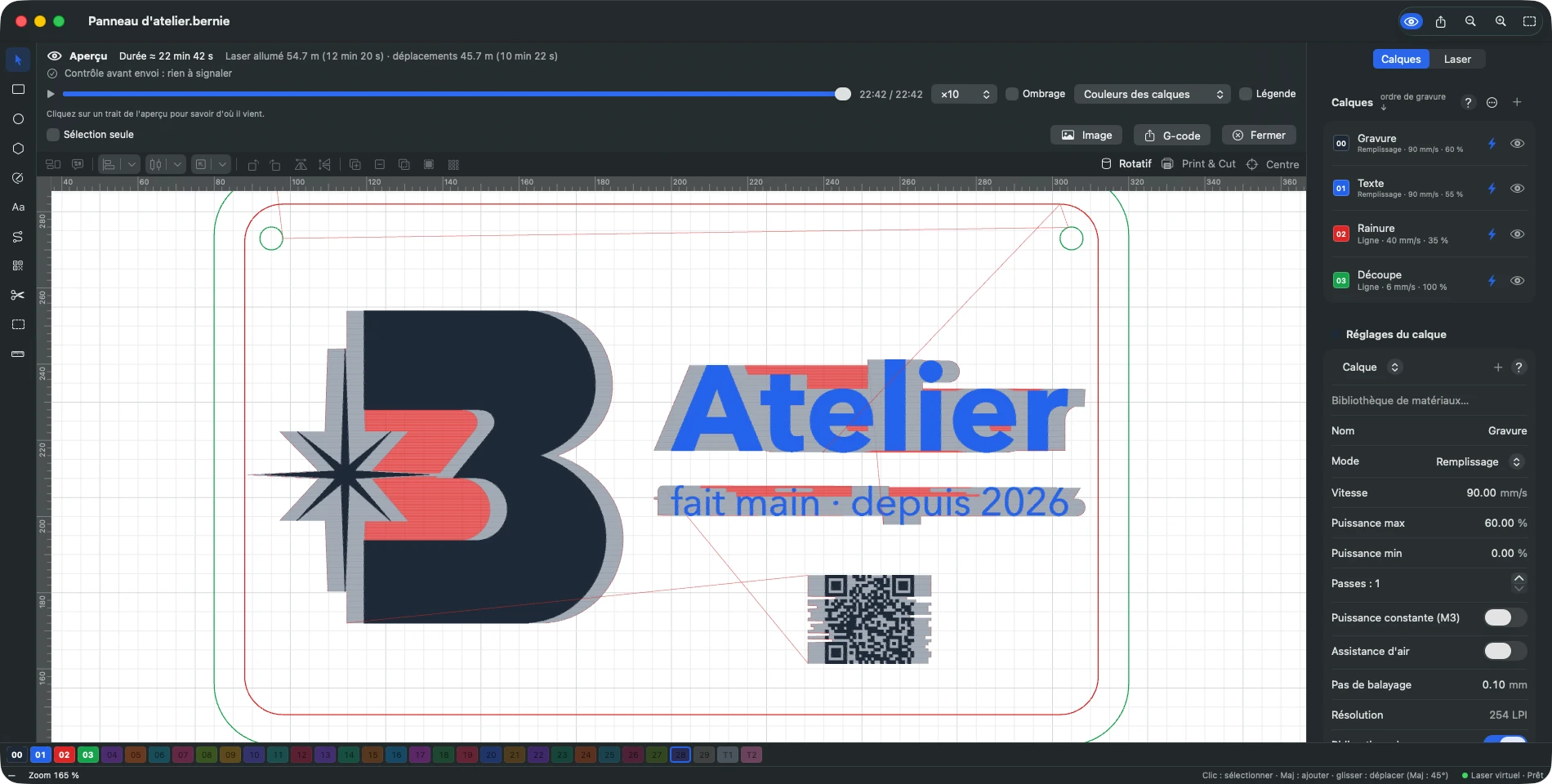Select the scissors cut tool
This screenshot has width=1552, height=784.
tap(18, 295)
